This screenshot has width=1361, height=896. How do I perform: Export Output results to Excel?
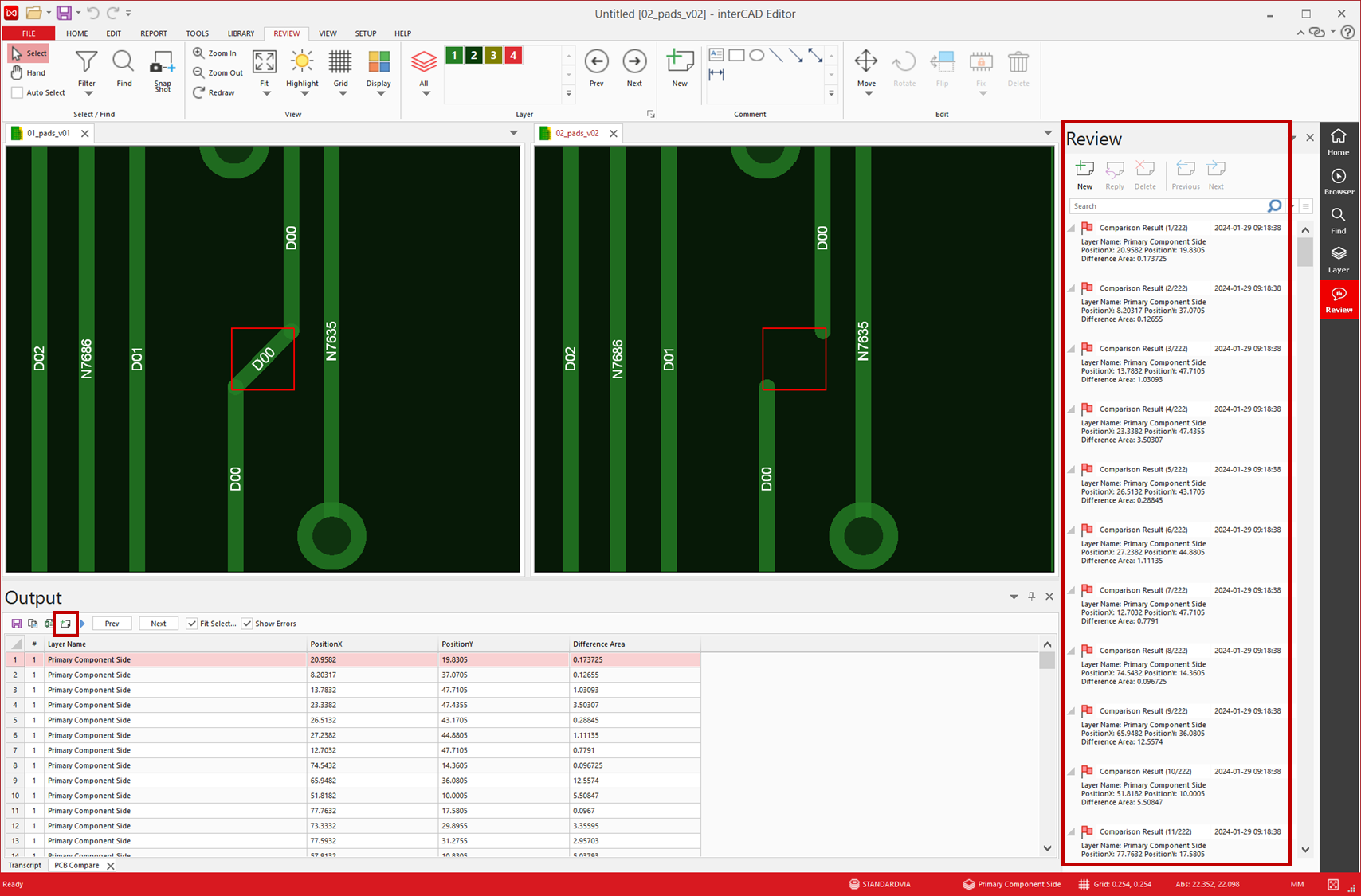pyautogui.click(x=49, y=624)
